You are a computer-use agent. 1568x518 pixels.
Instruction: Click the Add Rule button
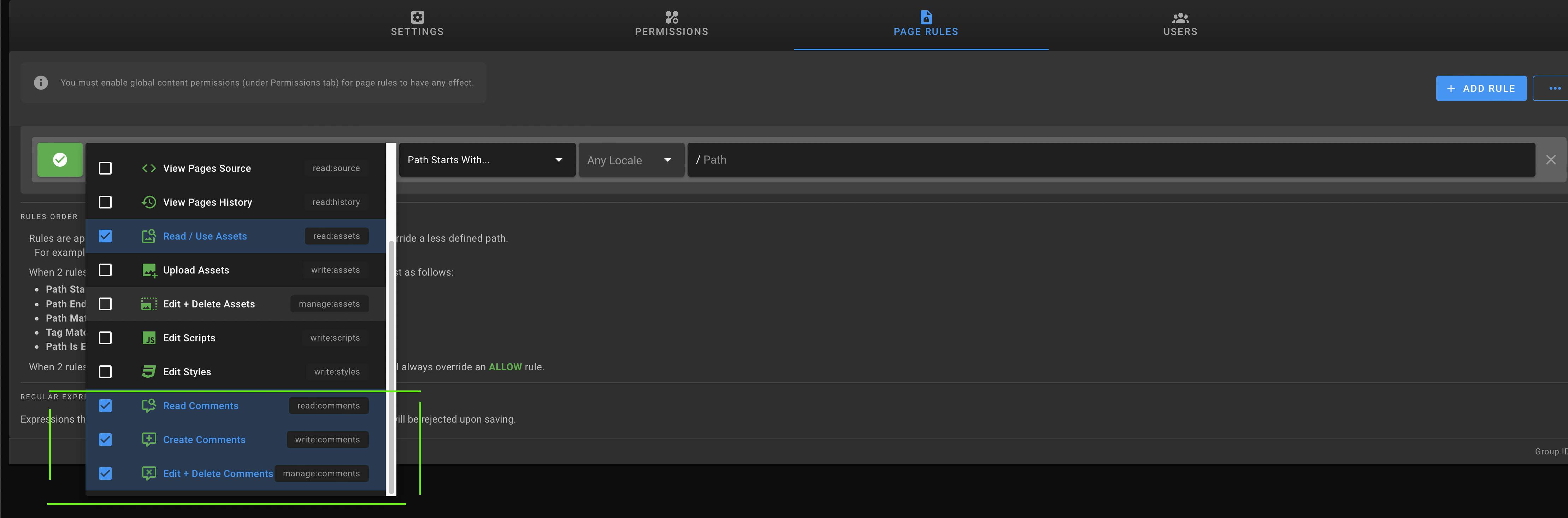point(1481,88)
